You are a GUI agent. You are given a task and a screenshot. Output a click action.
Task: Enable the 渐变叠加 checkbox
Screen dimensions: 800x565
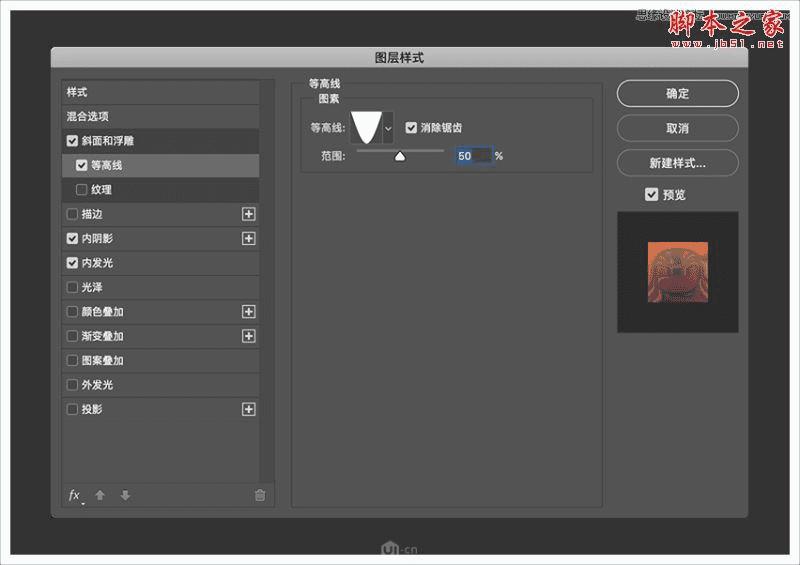click(x=72, y=336)
